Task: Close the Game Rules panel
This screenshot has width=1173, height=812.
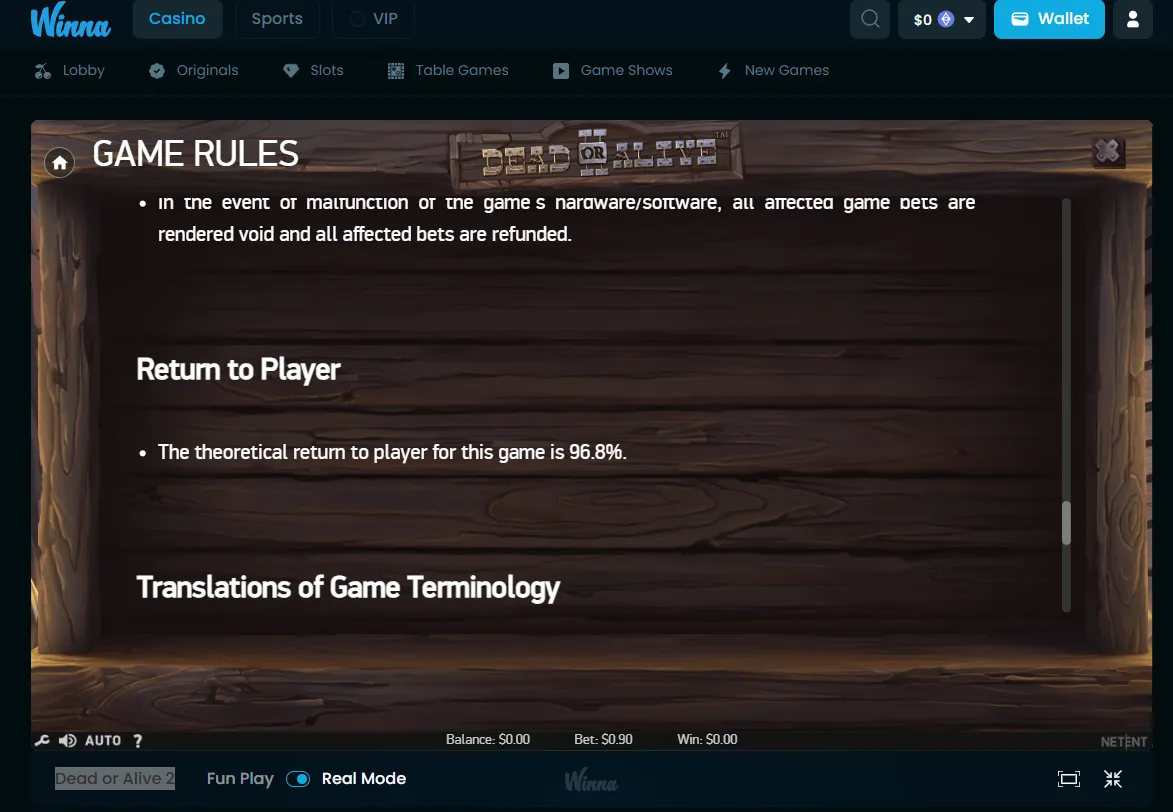Action: (1108, 152)
